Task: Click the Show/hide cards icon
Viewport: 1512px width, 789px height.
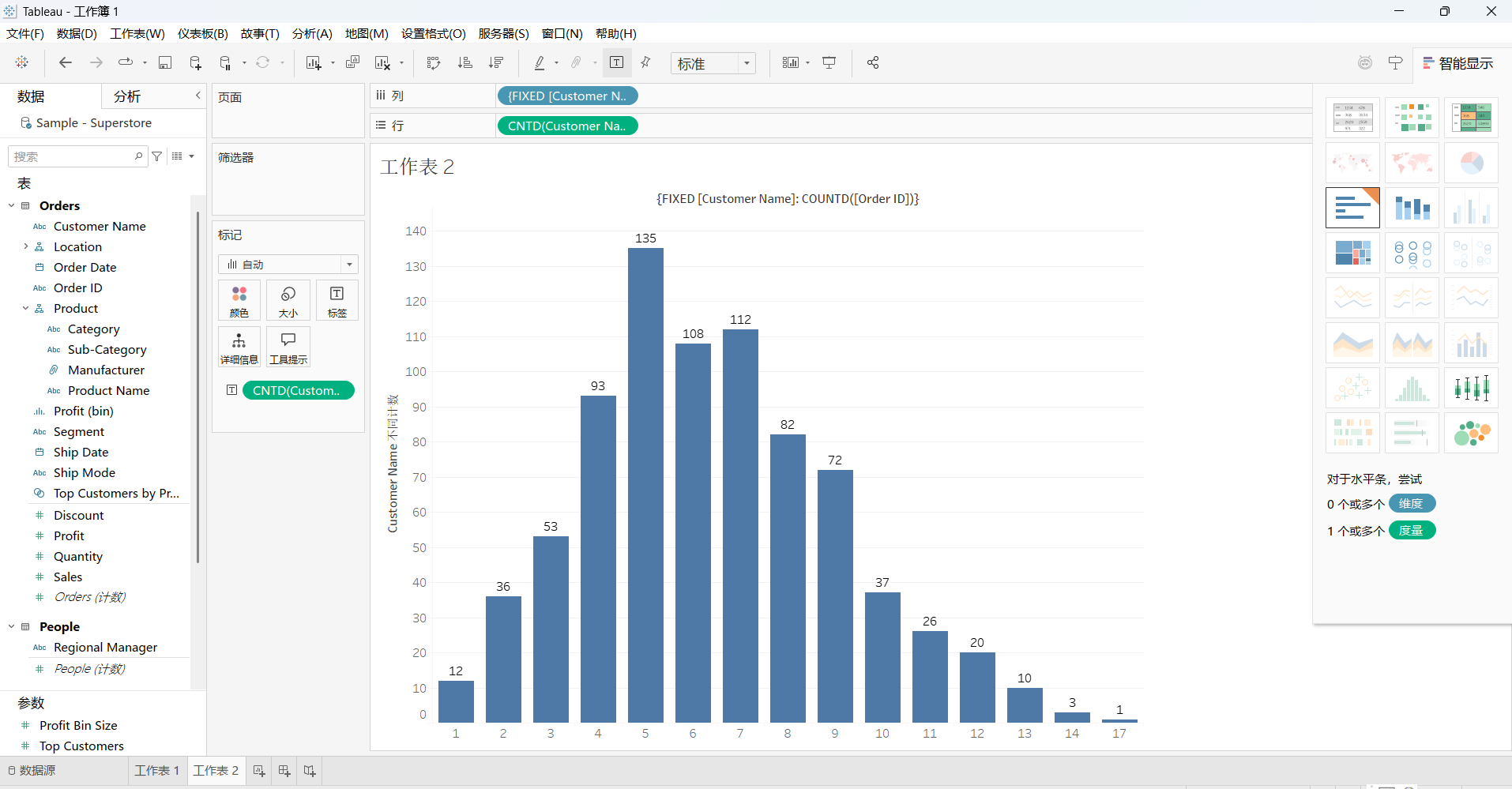Action: (791, 62)
